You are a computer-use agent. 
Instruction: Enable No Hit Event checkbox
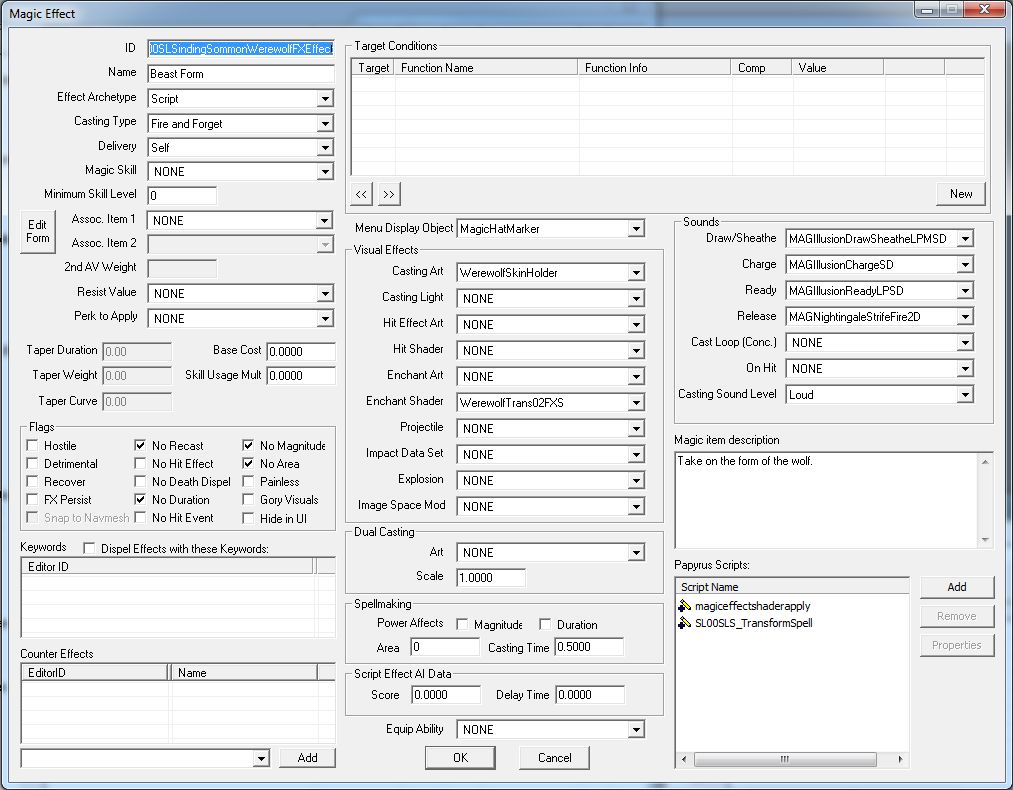140,518
